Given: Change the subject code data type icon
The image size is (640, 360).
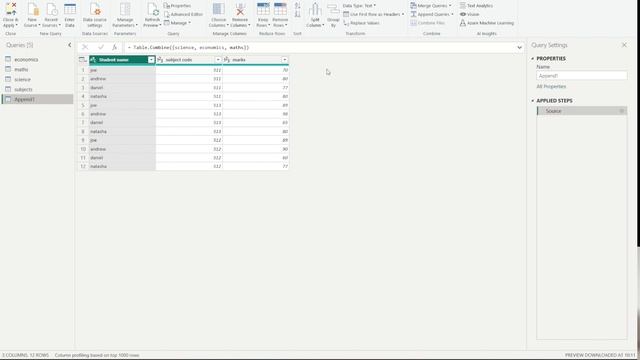Looking at the screenshot, I should tap(160, 60).
